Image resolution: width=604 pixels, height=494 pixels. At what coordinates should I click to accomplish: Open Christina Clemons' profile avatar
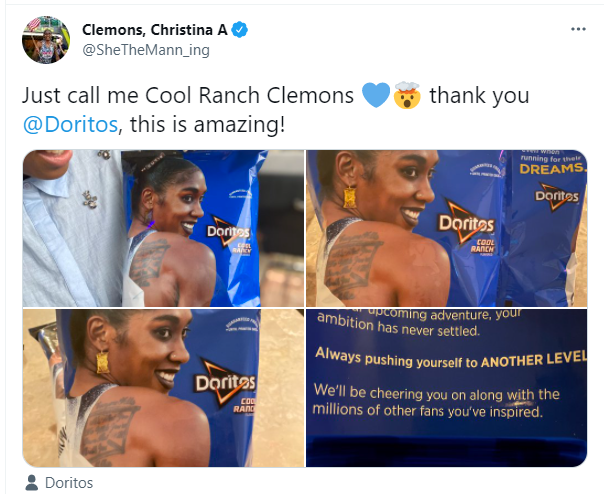pyautogui.click(x=46, y=40)
